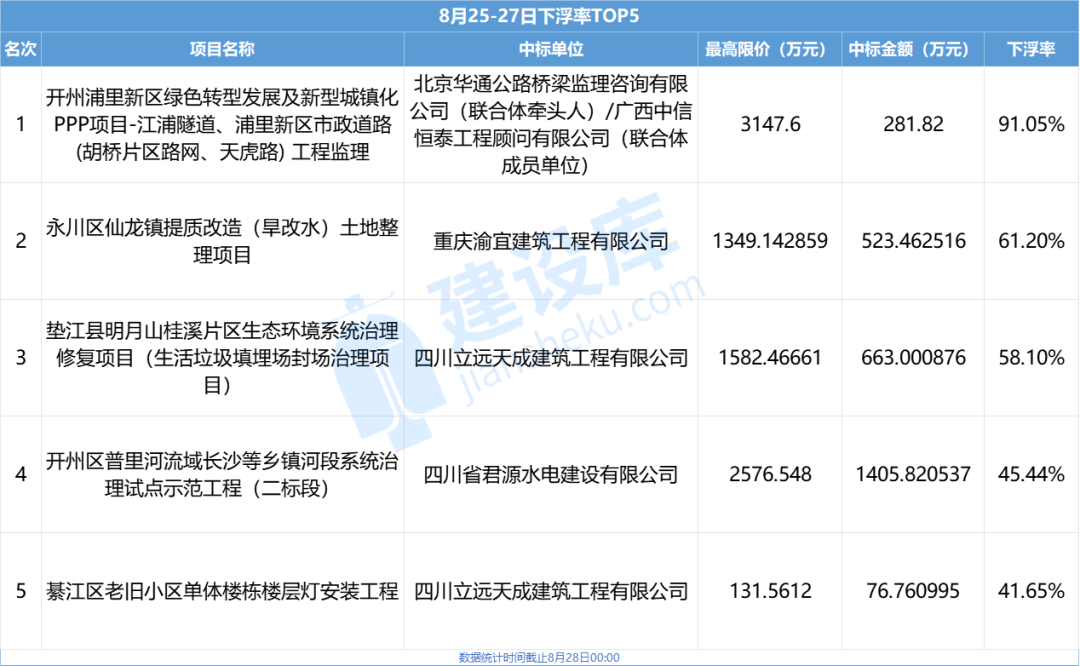Select the 垫江县明月山桂溪片区 project name
Image resolution: width=1080 pixels, height=666 pixels.
click(219, 357)
